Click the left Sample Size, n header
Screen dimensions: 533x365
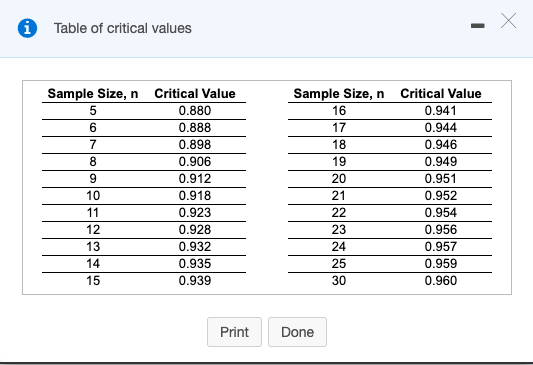point(93,93)
